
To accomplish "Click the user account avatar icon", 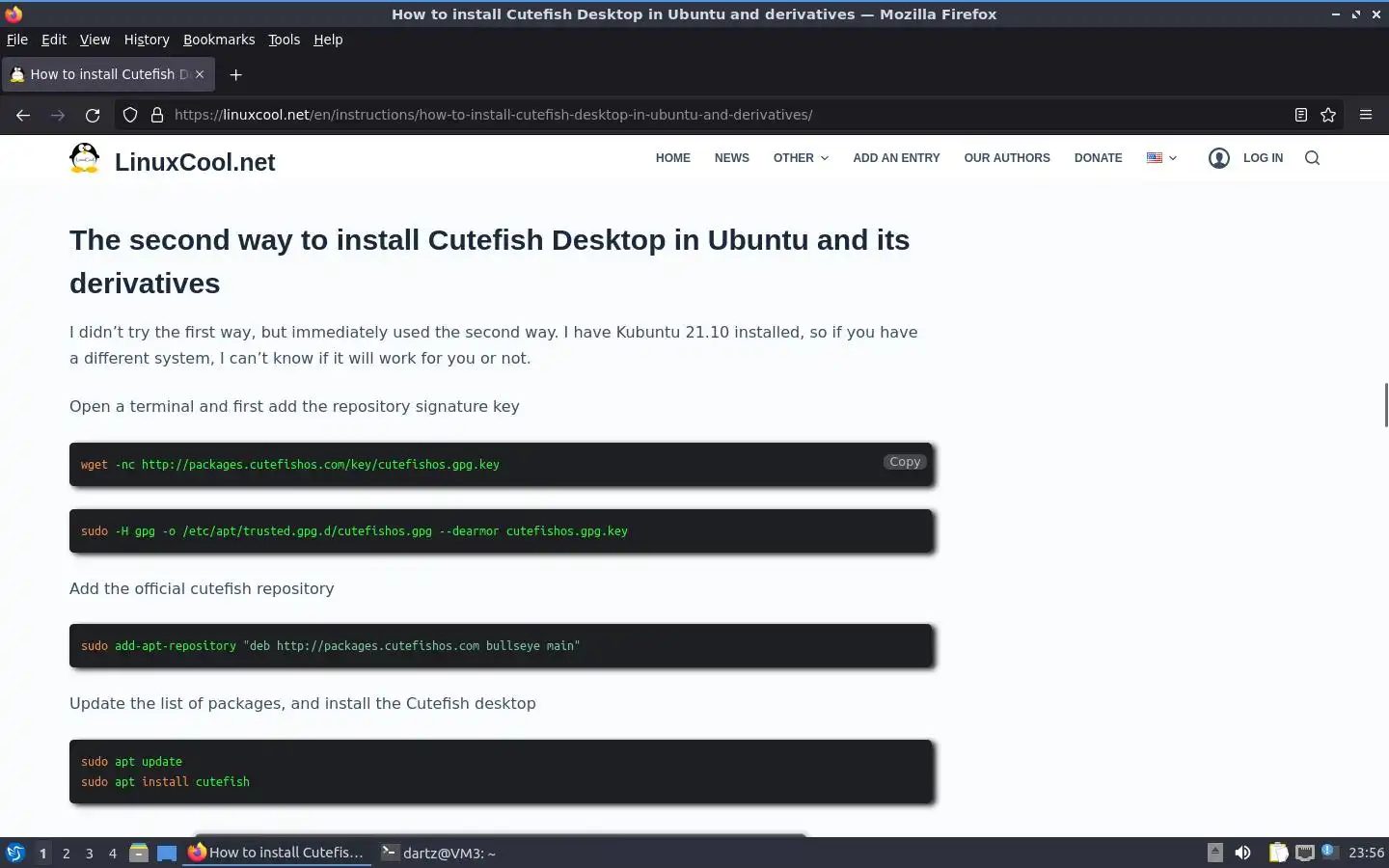I will tap(1219, 158).
